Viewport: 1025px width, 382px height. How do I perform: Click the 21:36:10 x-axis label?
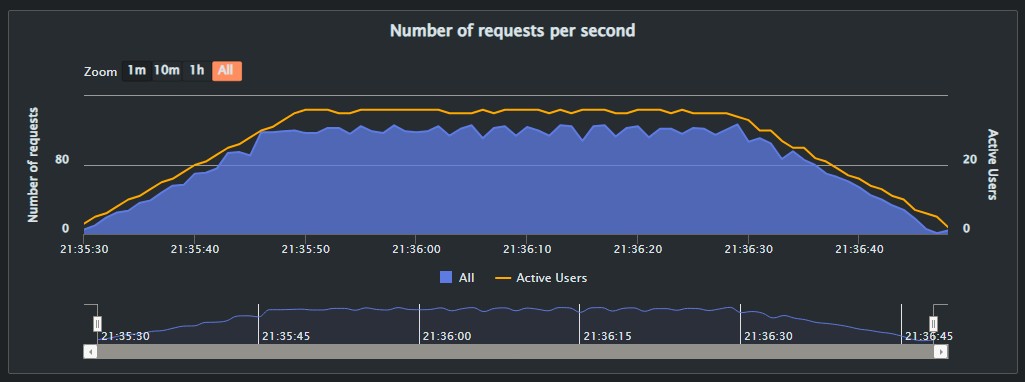coord(527,249)
